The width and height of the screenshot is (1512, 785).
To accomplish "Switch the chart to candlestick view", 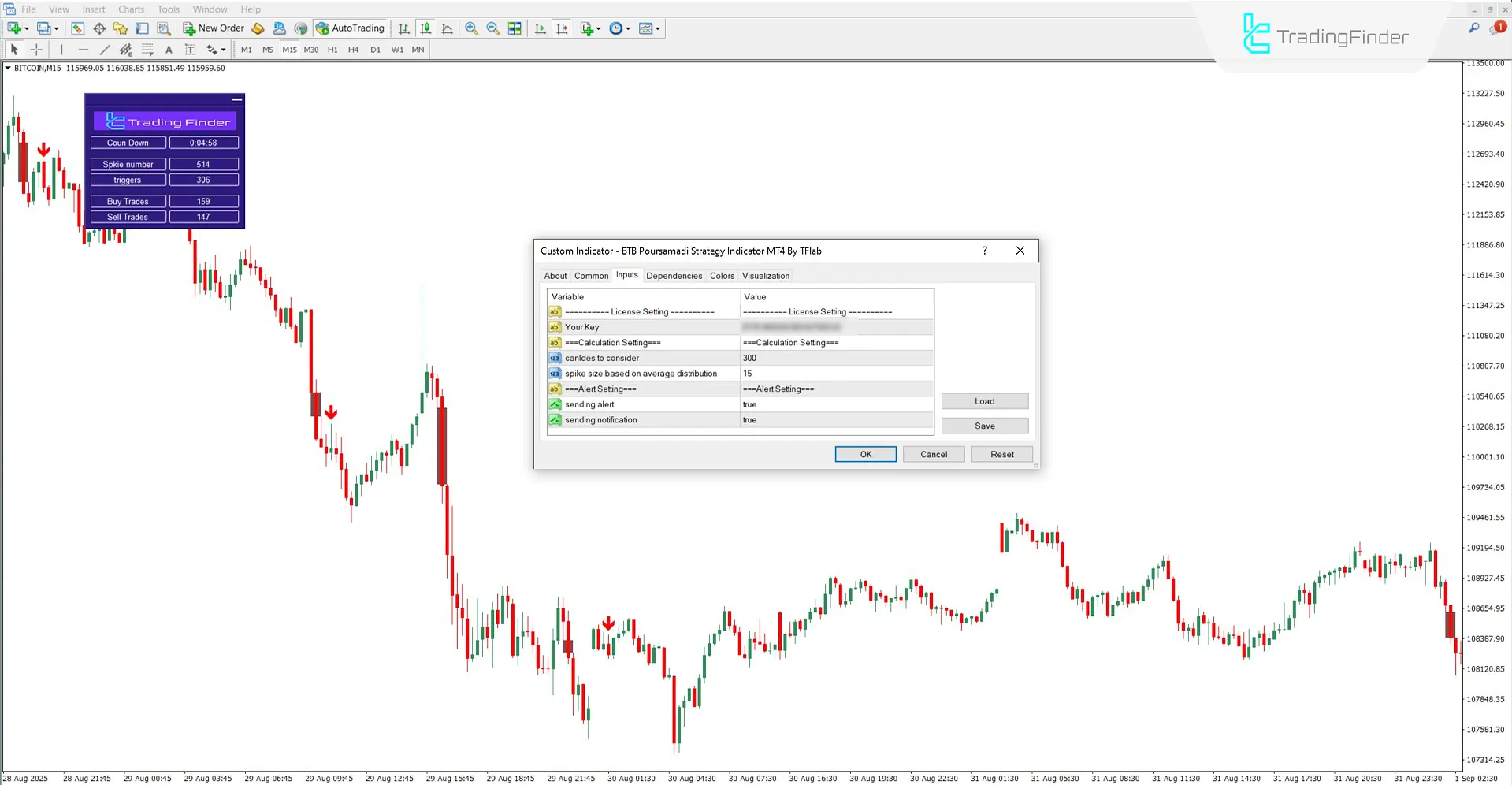I will [x=425, y=28].
